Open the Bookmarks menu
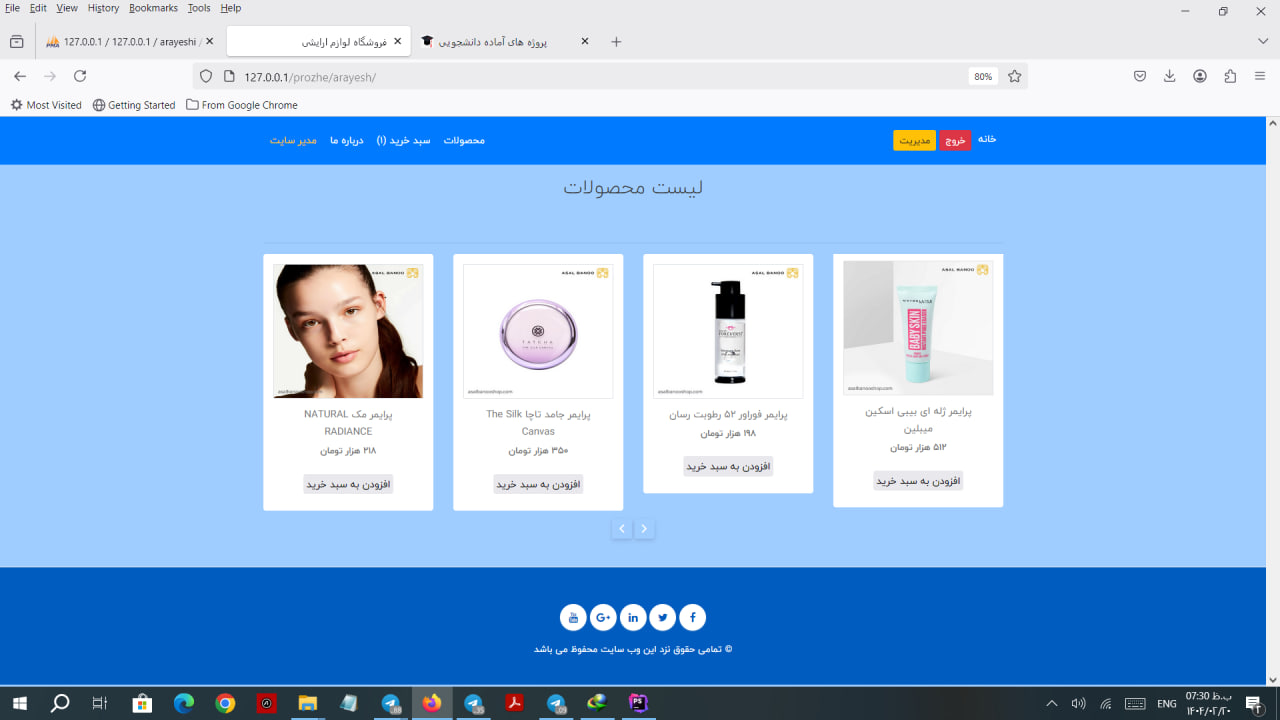The image size is (1280, 720). pyautogui.click(x=152, y=7)
